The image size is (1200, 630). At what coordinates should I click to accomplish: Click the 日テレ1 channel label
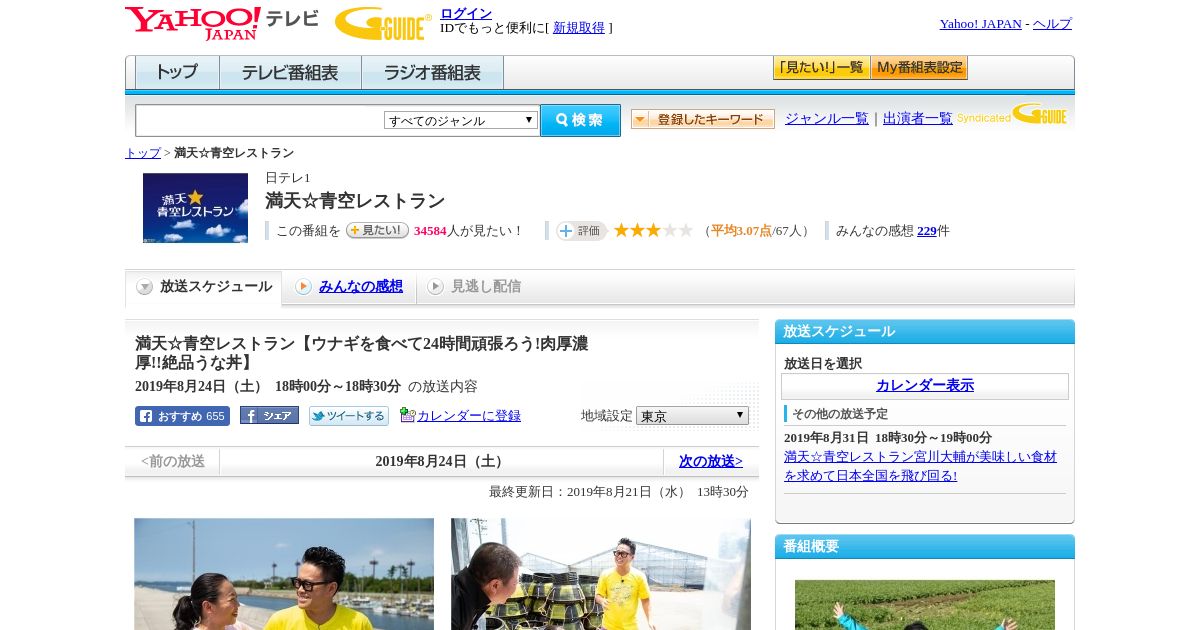[x=288, y=177]
